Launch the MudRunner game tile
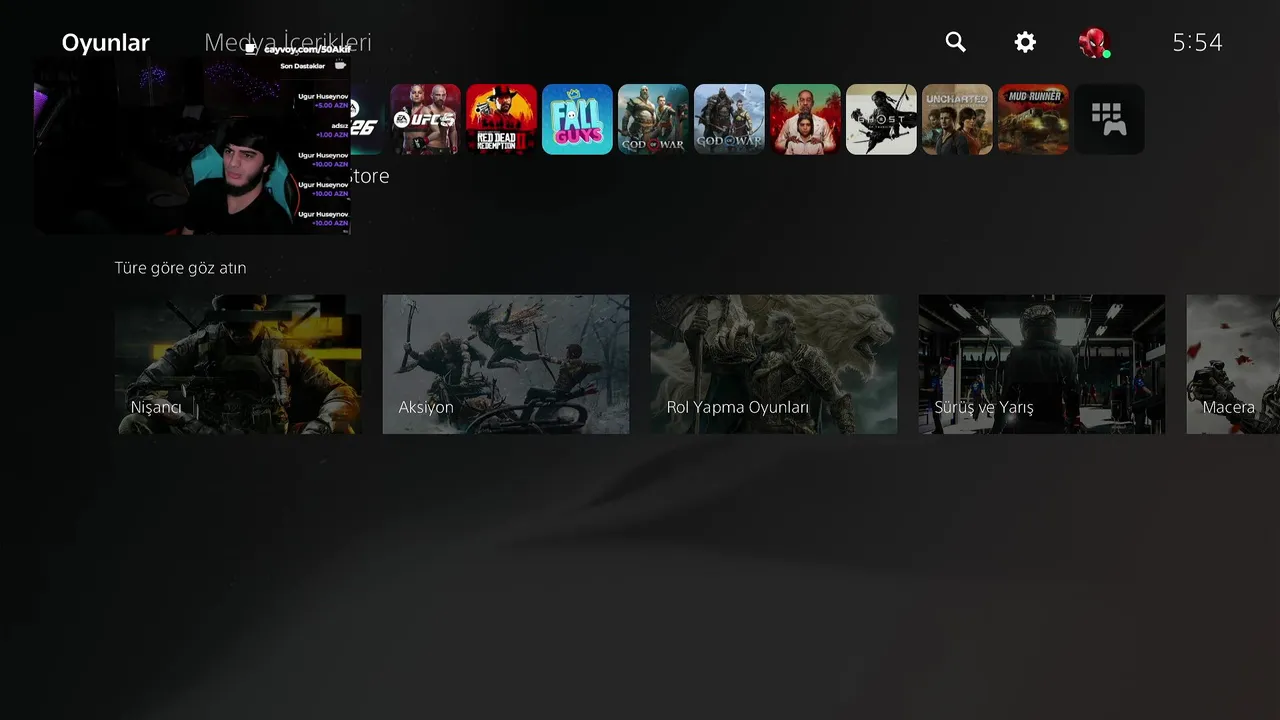Screen dimensions: 1280x720 point(1033,119)
